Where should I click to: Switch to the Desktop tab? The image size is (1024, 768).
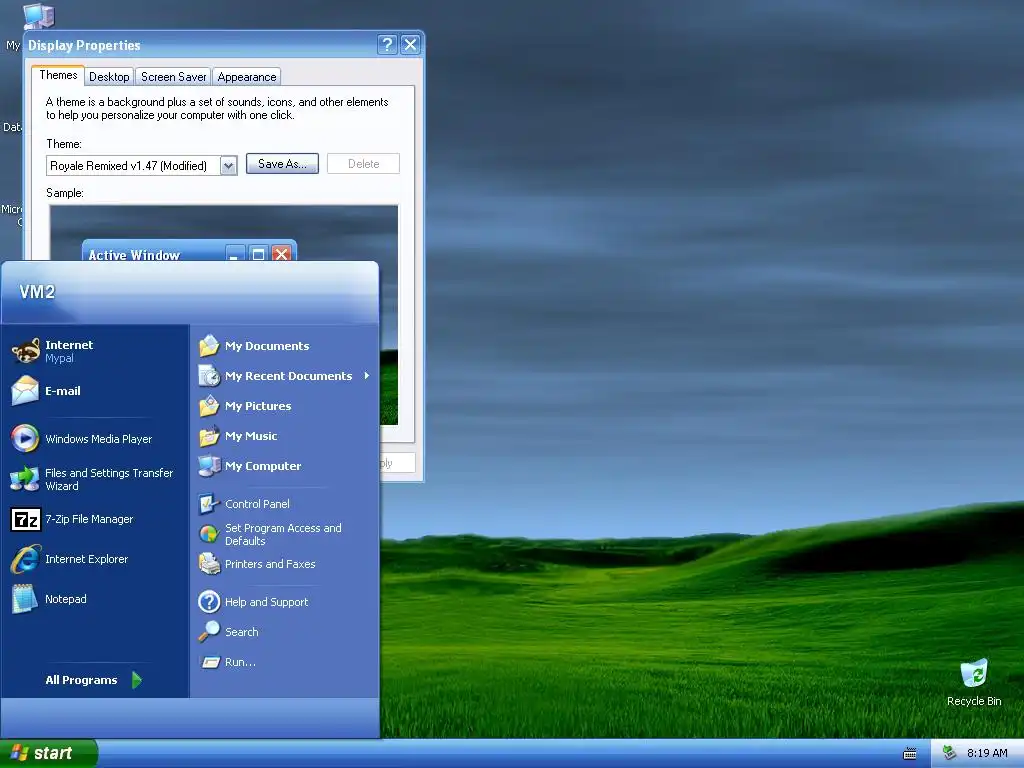click(x=109, y=76)
